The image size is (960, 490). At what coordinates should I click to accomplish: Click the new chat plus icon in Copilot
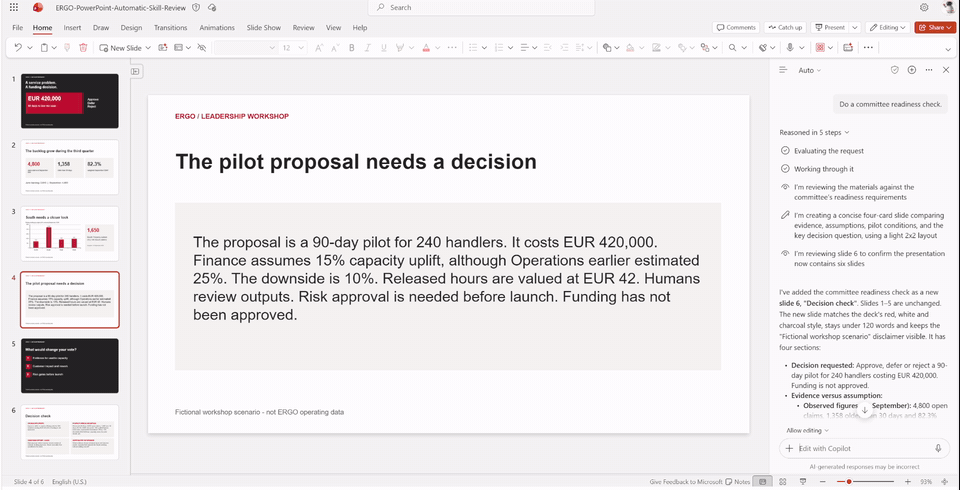click(x=912, y=70)
